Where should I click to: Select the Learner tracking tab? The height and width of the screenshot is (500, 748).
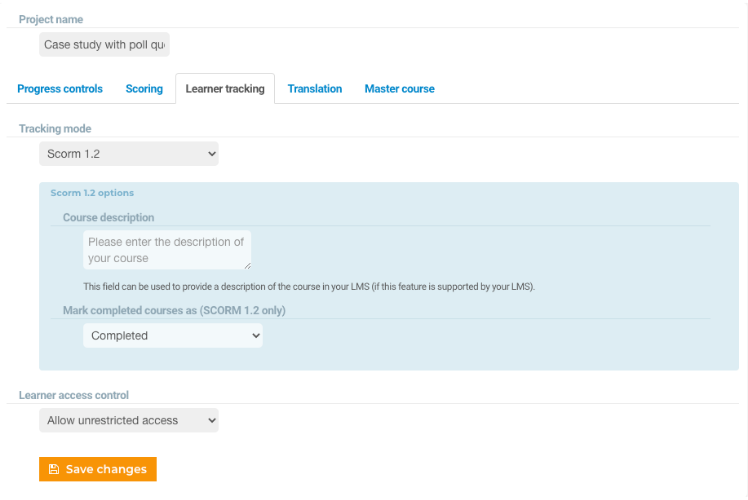[225, 89]
